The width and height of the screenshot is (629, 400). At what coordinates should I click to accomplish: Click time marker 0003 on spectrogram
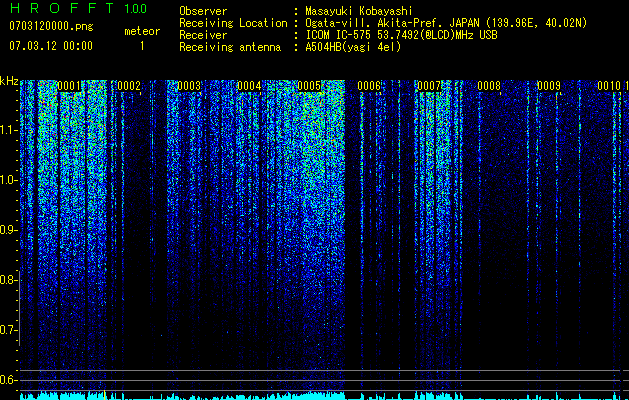click(x=189, y=86)
